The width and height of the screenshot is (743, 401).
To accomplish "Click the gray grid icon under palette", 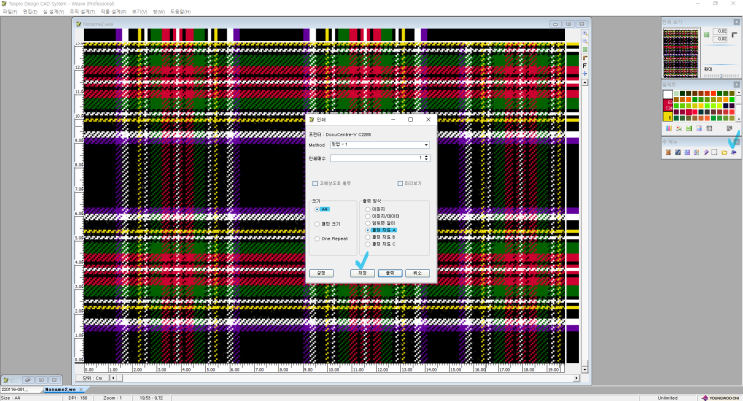I will pyautogui.click(x=709, y=128).
